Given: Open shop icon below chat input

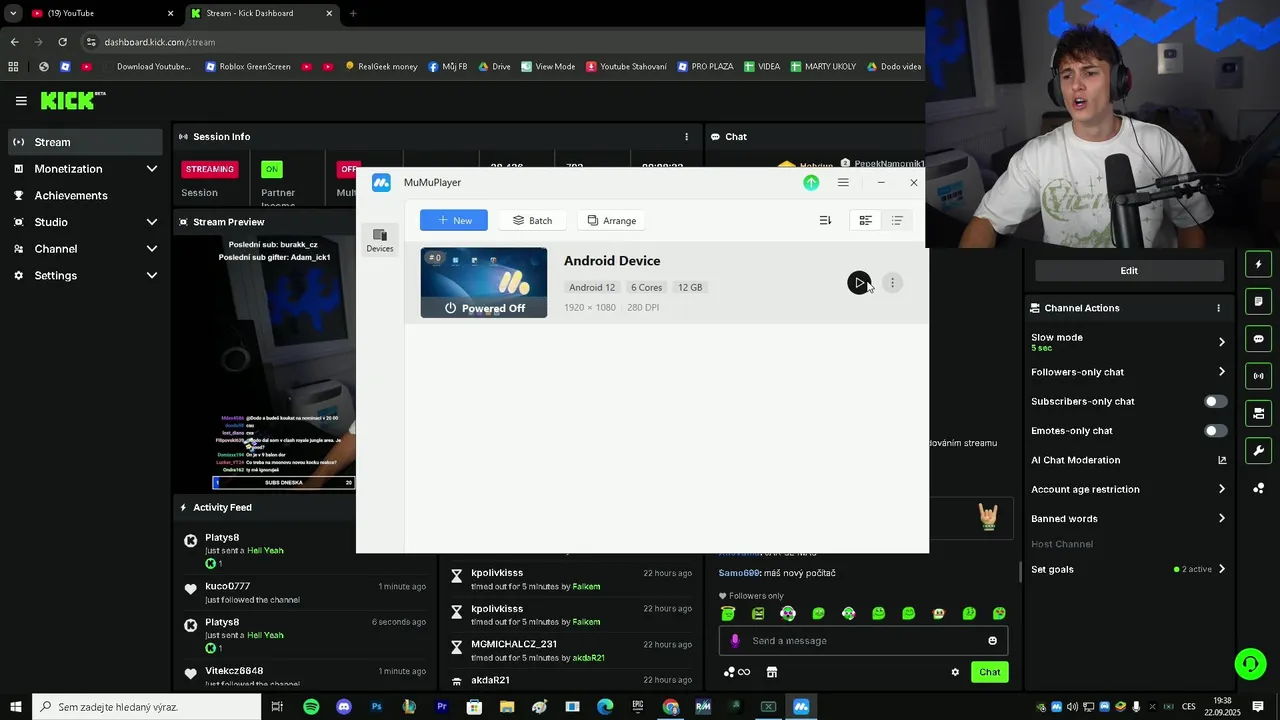Looking at the screenshot, I should point(772,672).
